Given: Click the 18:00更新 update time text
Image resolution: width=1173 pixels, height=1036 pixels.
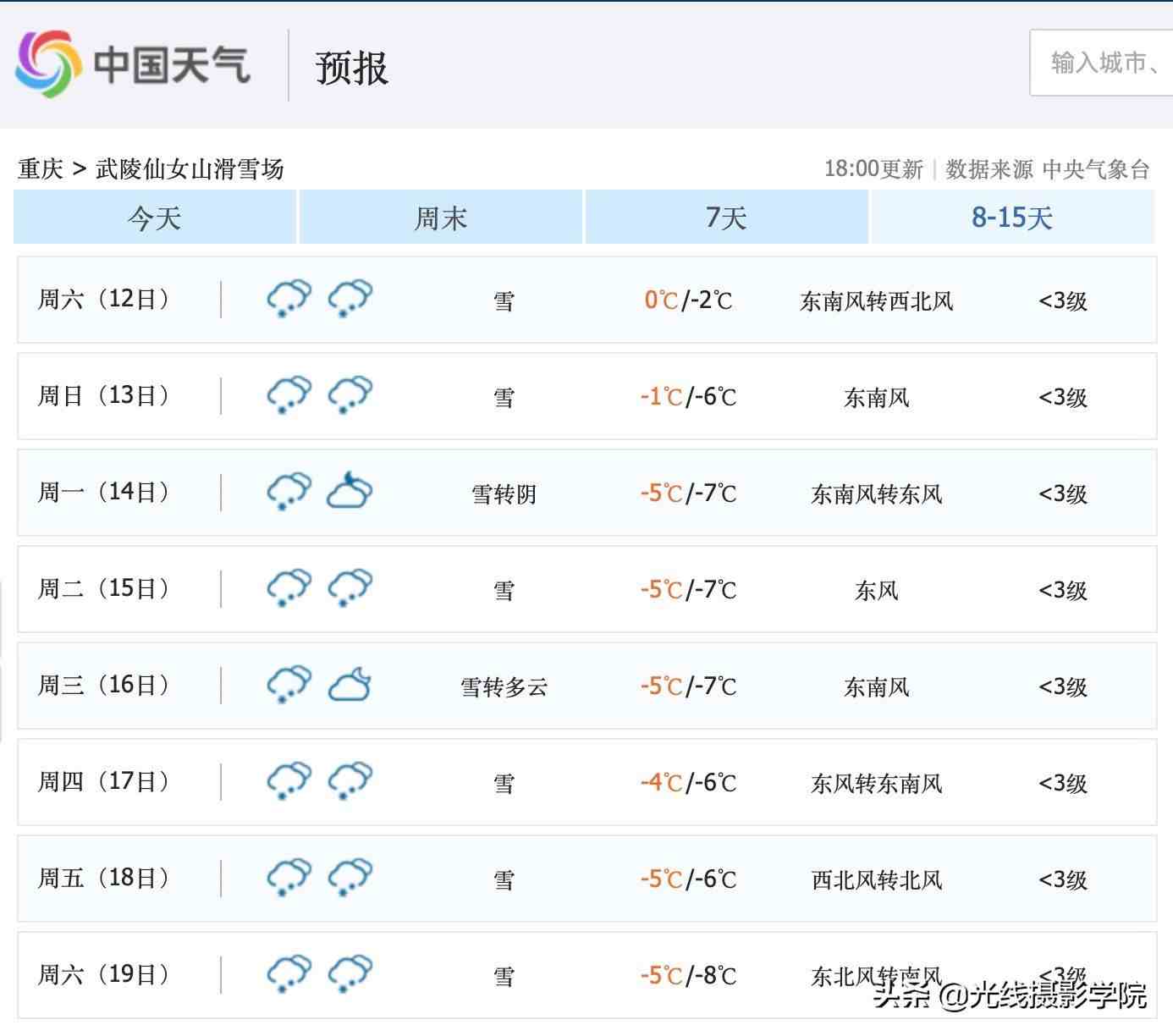Looking at the screenshot, I should [x=873, y=169].
